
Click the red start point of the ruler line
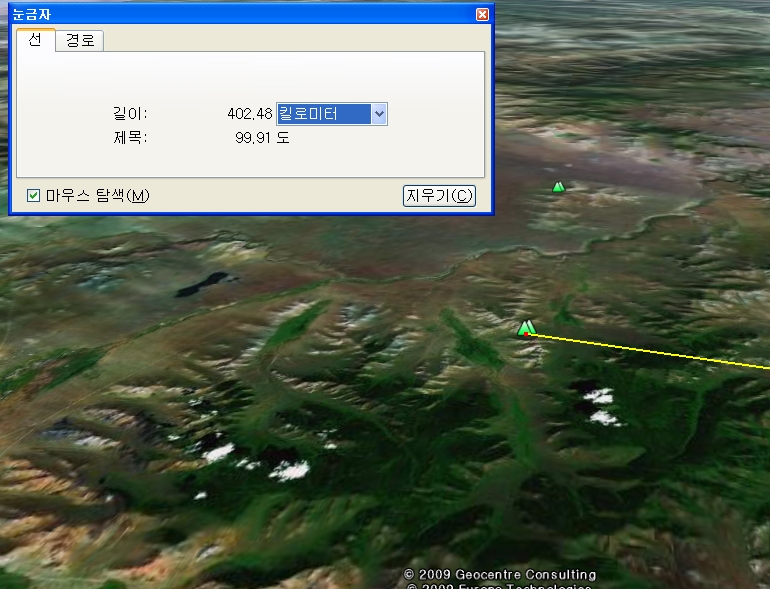[526, 334]
